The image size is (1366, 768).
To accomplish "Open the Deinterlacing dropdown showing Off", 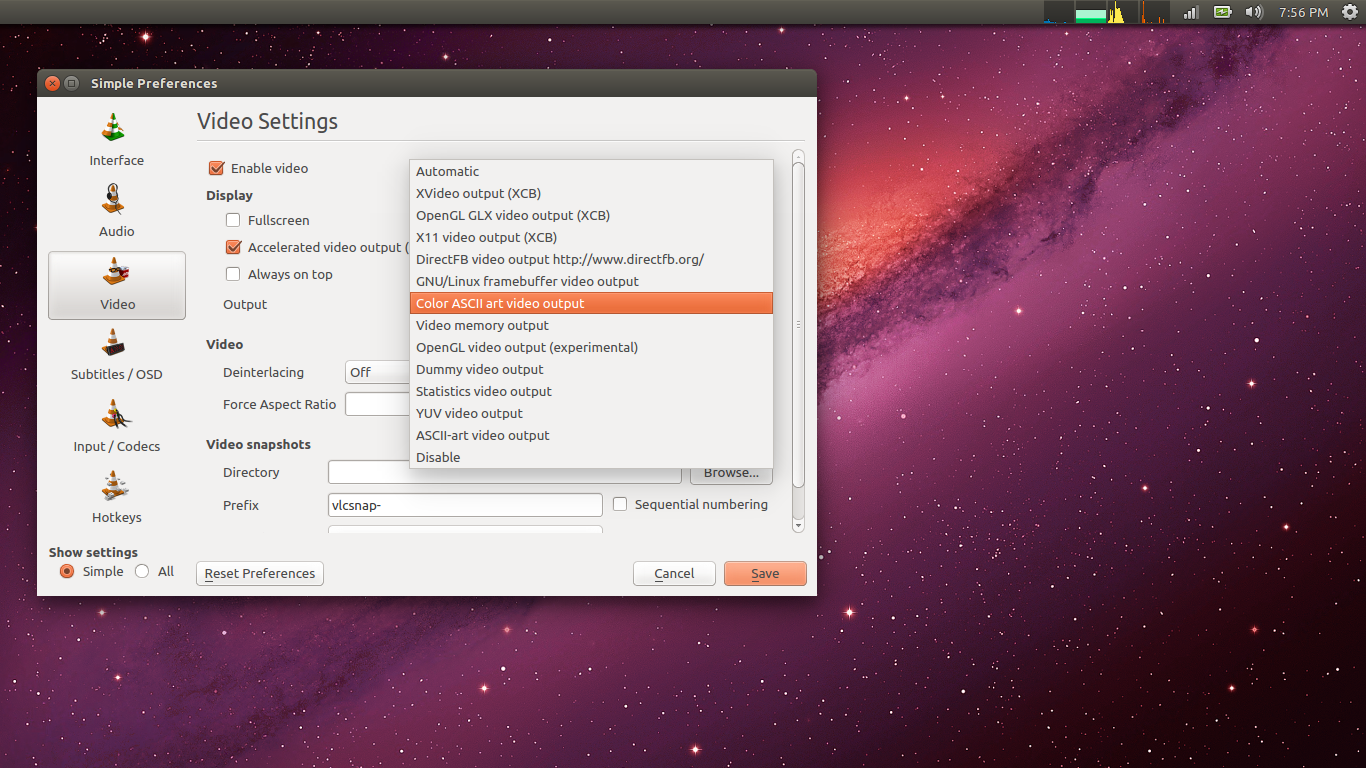I will [x=377, y=372].
